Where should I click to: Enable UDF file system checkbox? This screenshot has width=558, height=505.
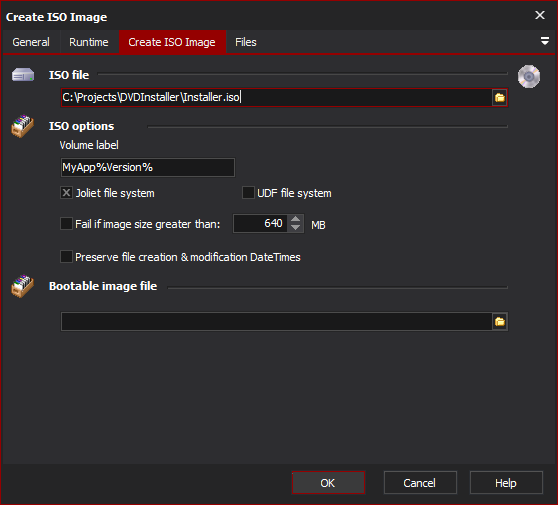[248, 193]
